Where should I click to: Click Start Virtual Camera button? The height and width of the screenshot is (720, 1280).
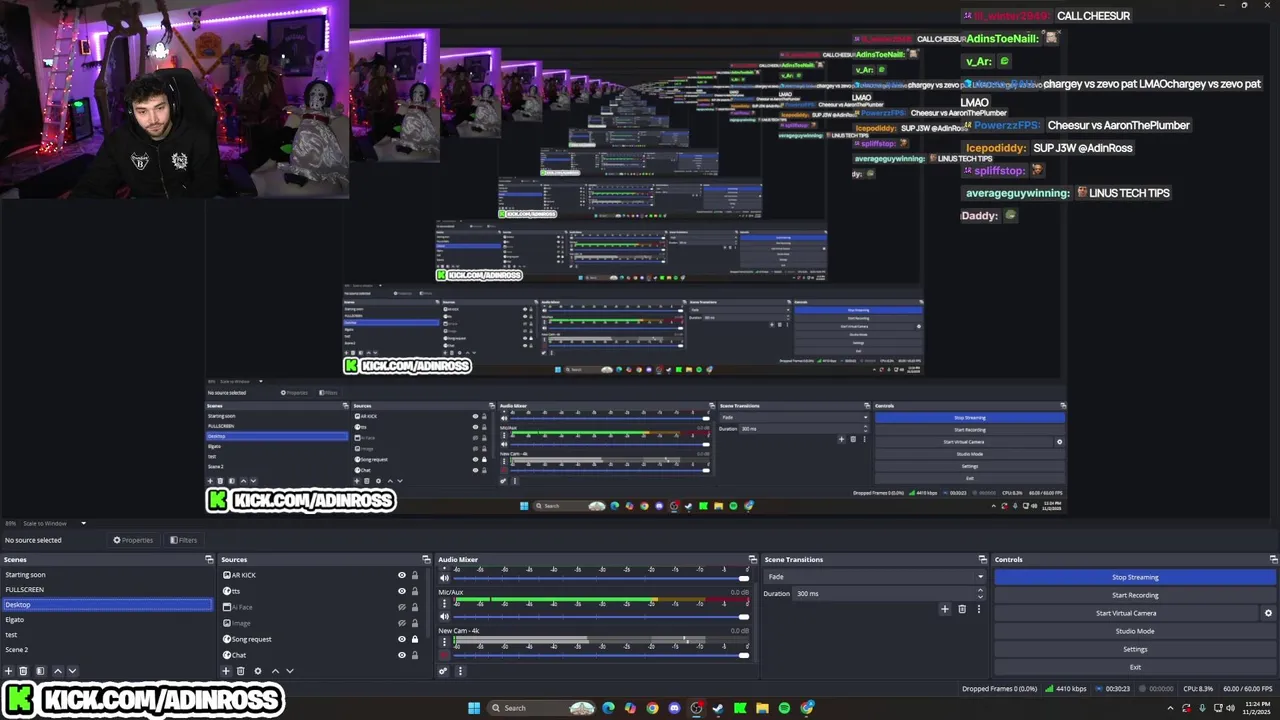tap(1126, 613)
